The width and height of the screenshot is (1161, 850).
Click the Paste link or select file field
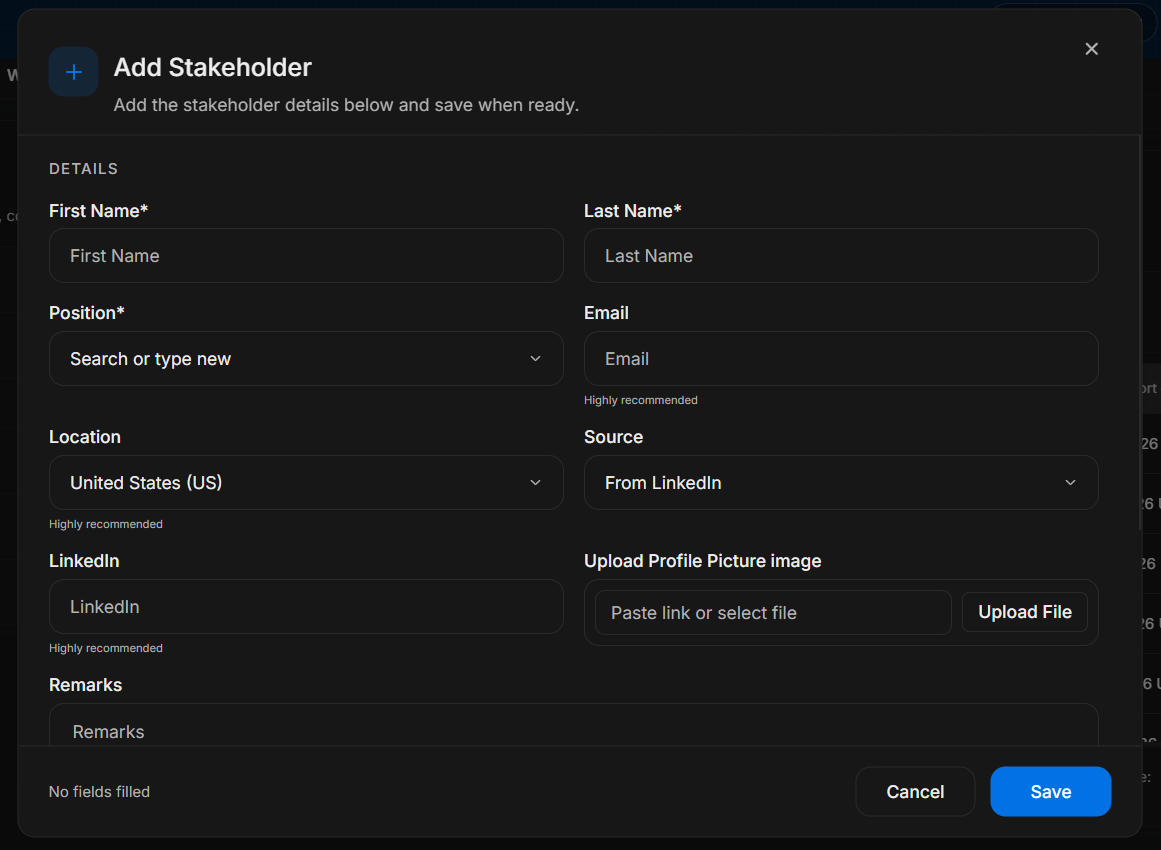tap(773, 612)
